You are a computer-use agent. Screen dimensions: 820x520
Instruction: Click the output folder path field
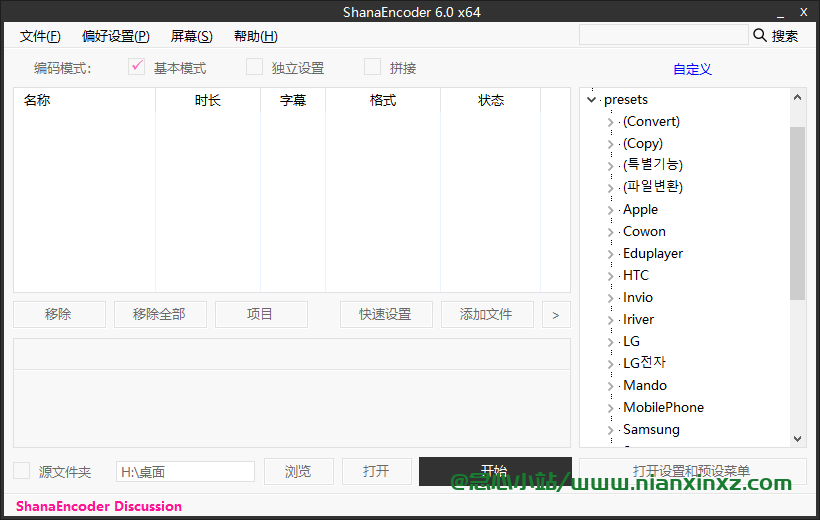(x=185, y=471)
